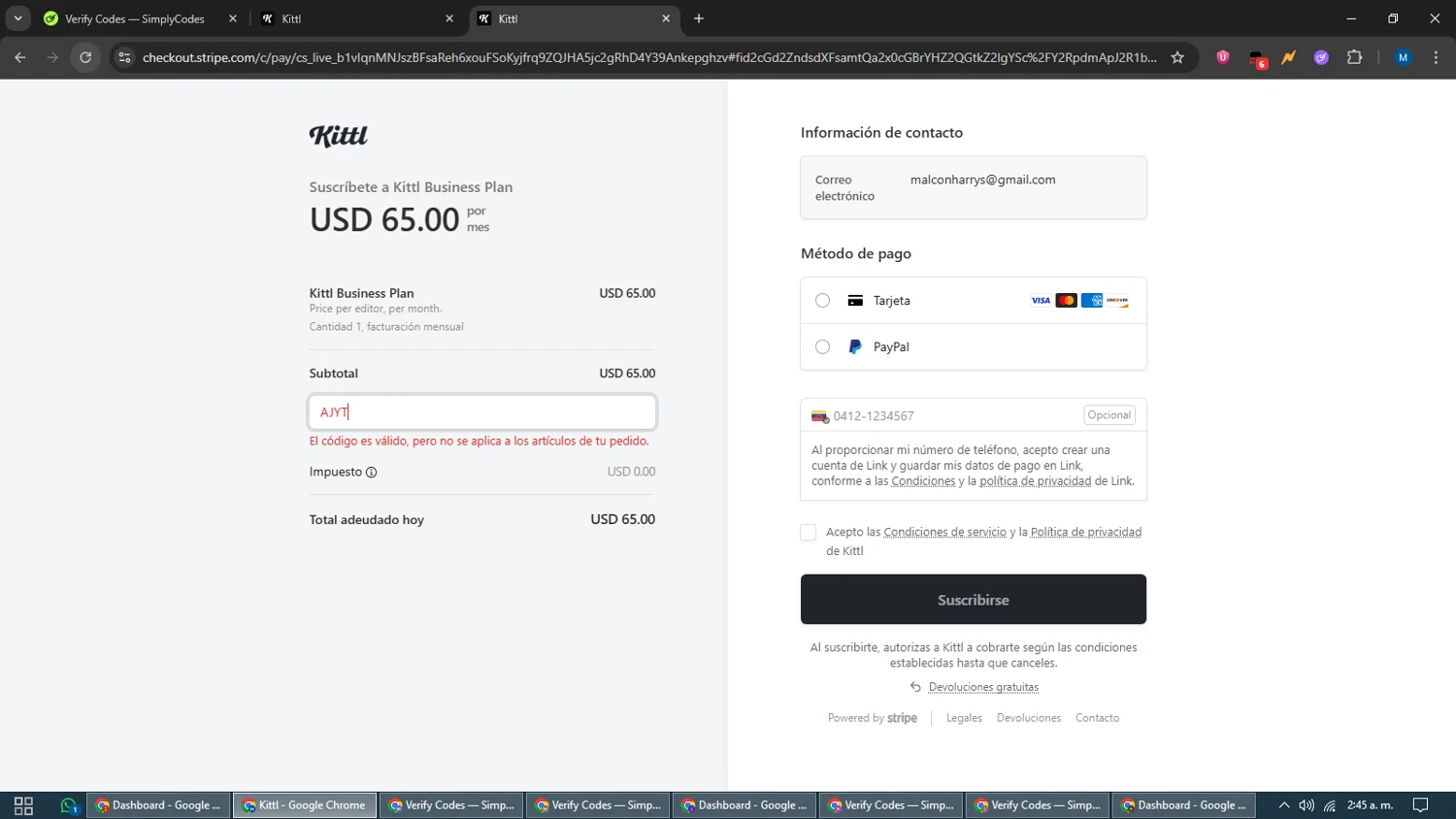Open the Windows Task View icon
Screen dimensions: 1456x819
[24, 805]
